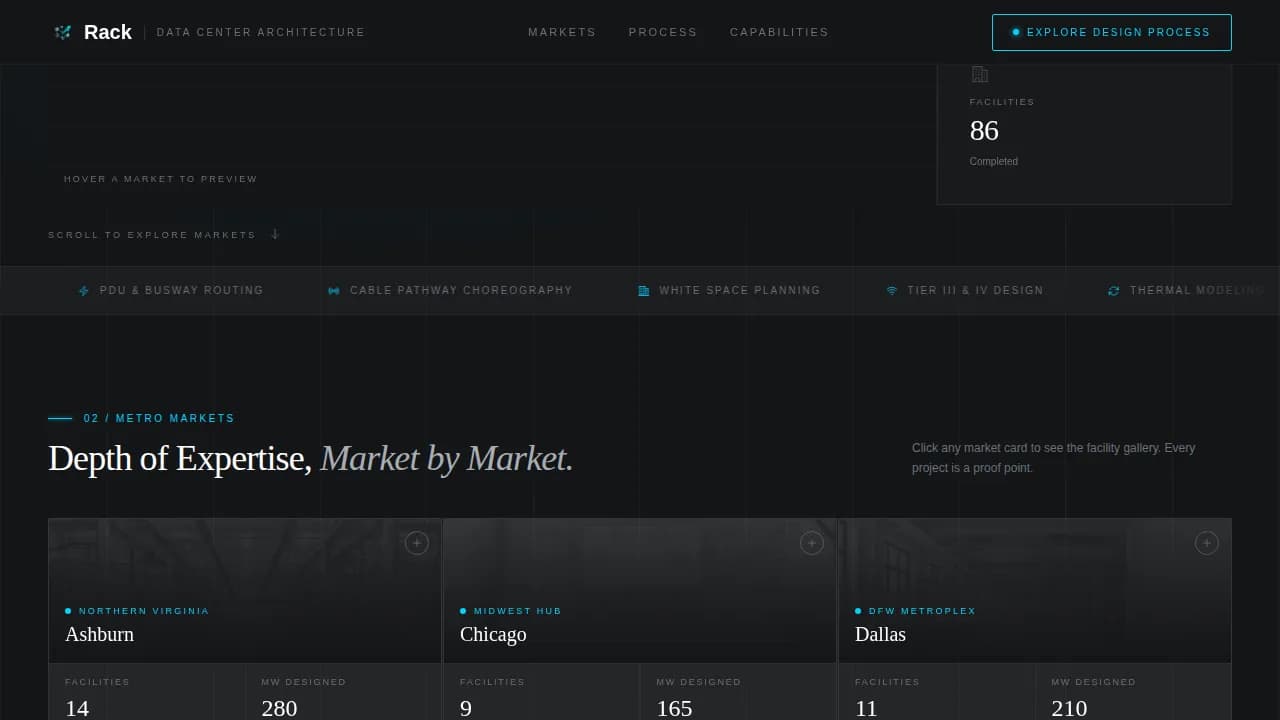Click the thermal modeling refresh icon
1280x720 pixels.
click(x=1114, y=291)
